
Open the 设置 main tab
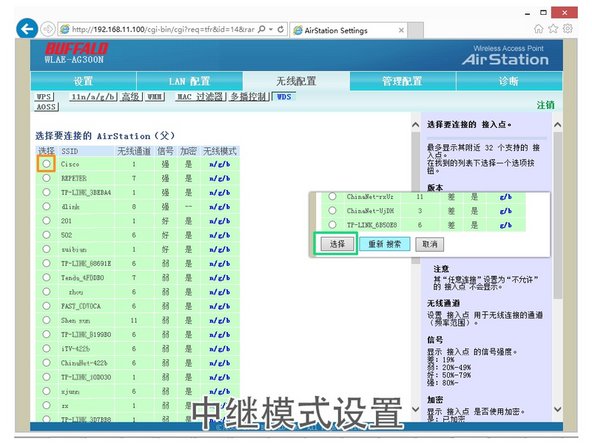83,81
